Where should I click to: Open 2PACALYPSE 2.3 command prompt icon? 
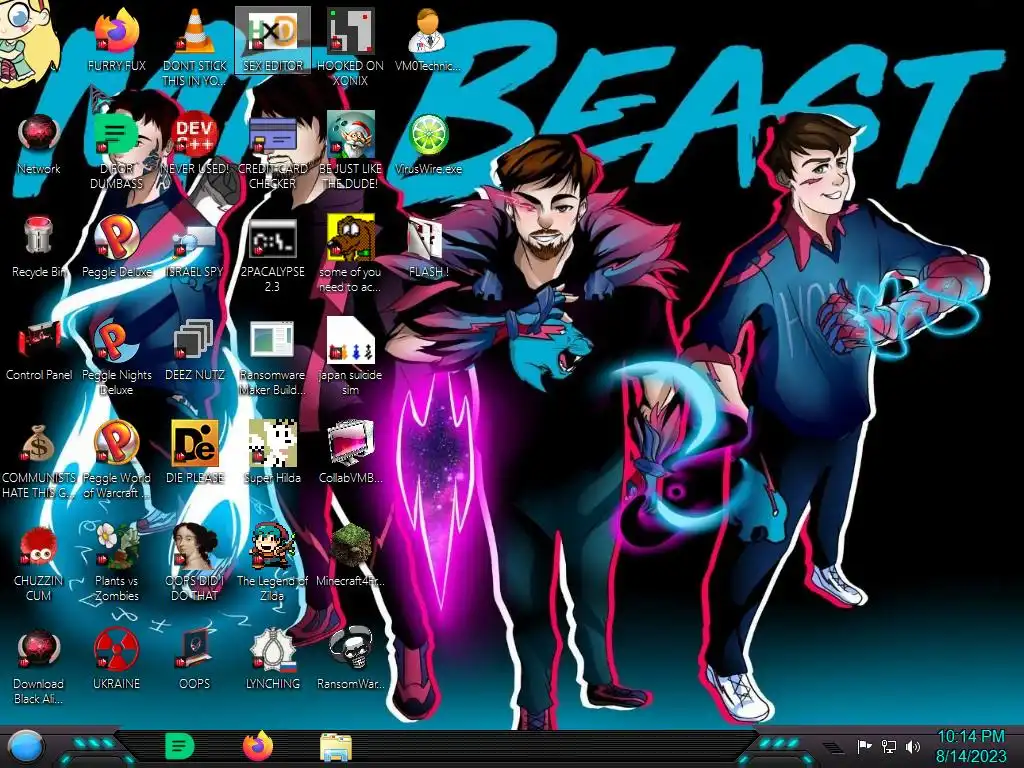coord(273,238)
